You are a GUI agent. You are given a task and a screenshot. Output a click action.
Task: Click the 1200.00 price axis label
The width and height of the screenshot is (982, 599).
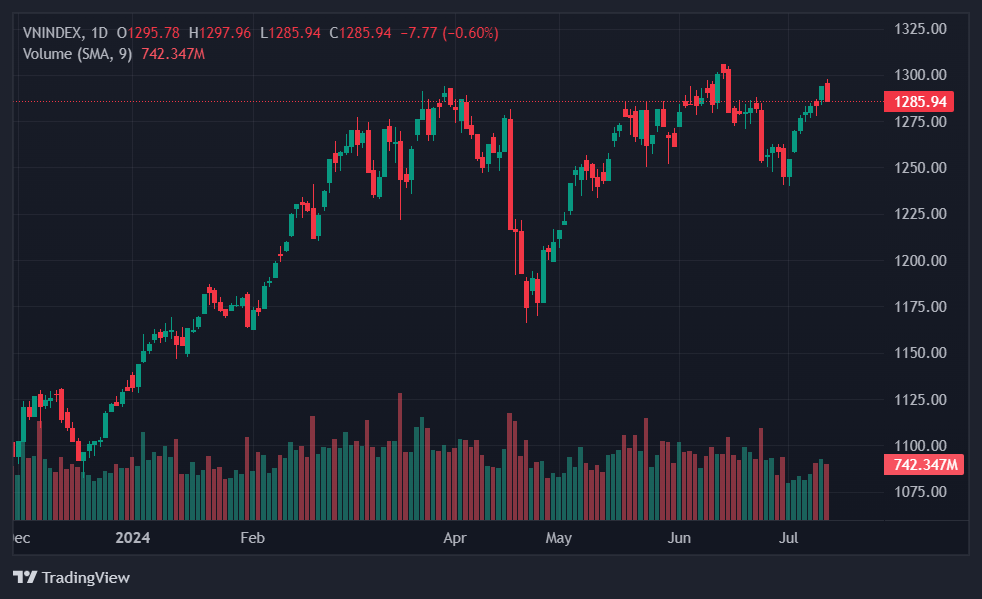point(919,260)
